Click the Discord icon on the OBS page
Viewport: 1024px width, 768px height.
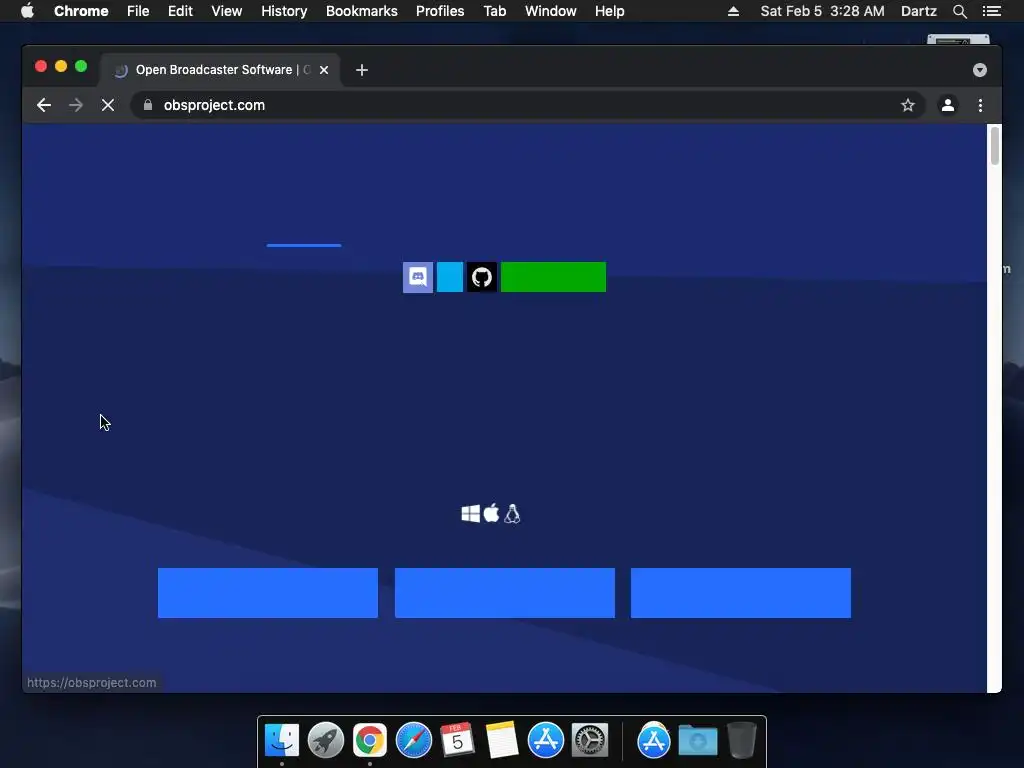point(417,277)
